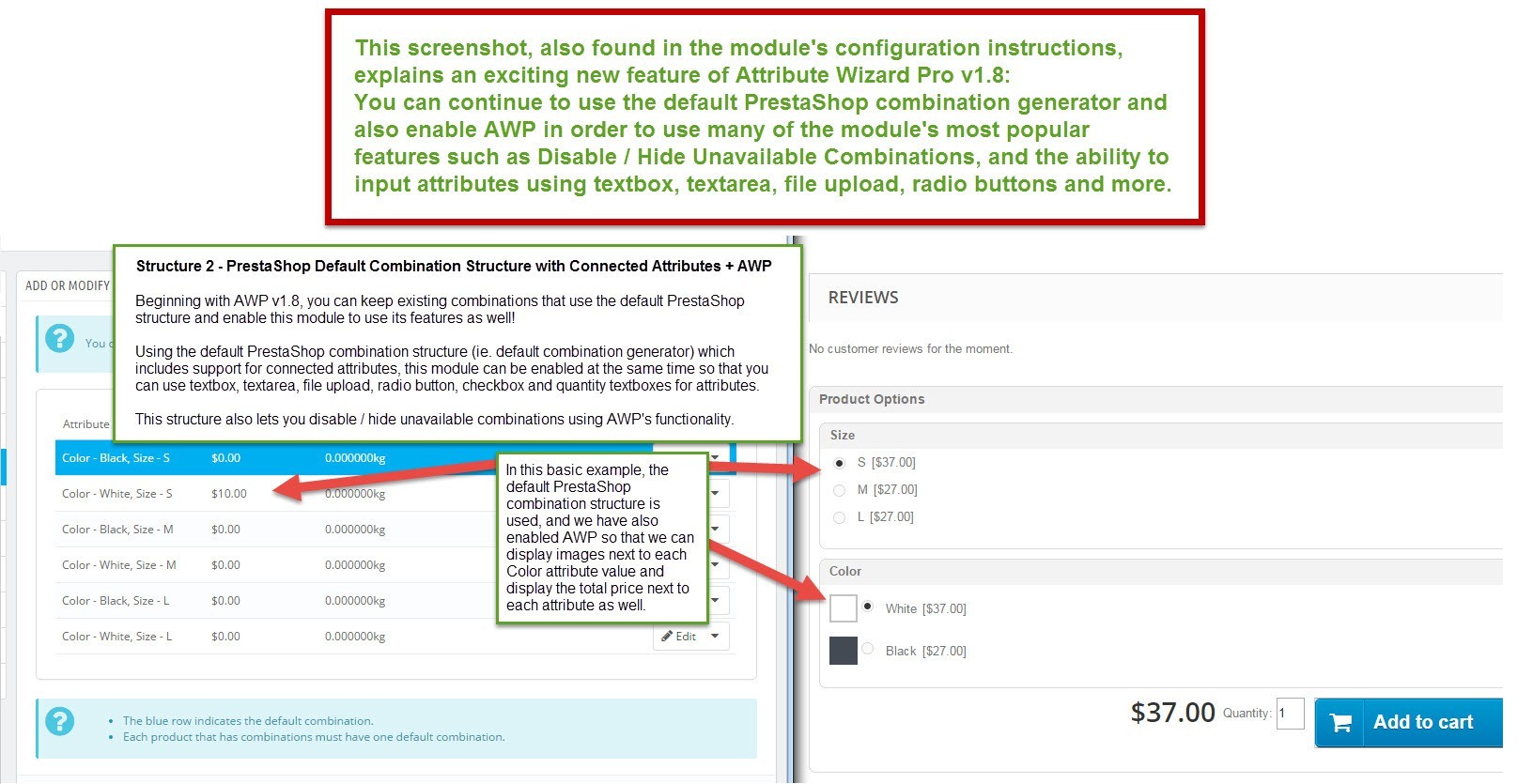Open dropdown arrow for Black, Size - M row
This screenshot has width=1533, height=784.
(x=716, y=530)
